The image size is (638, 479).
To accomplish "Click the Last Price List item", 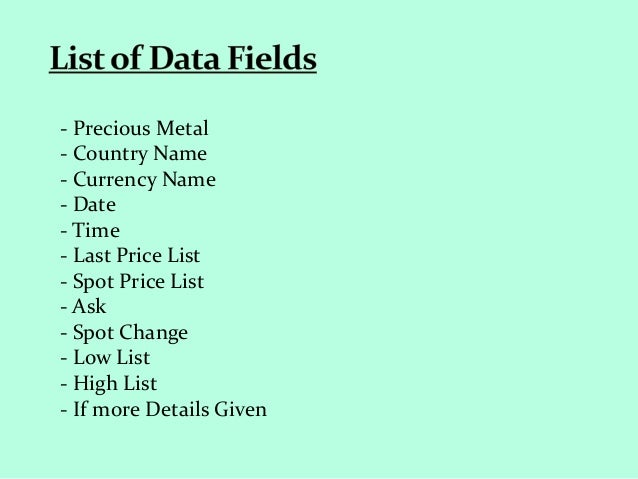I will (130, 256).
